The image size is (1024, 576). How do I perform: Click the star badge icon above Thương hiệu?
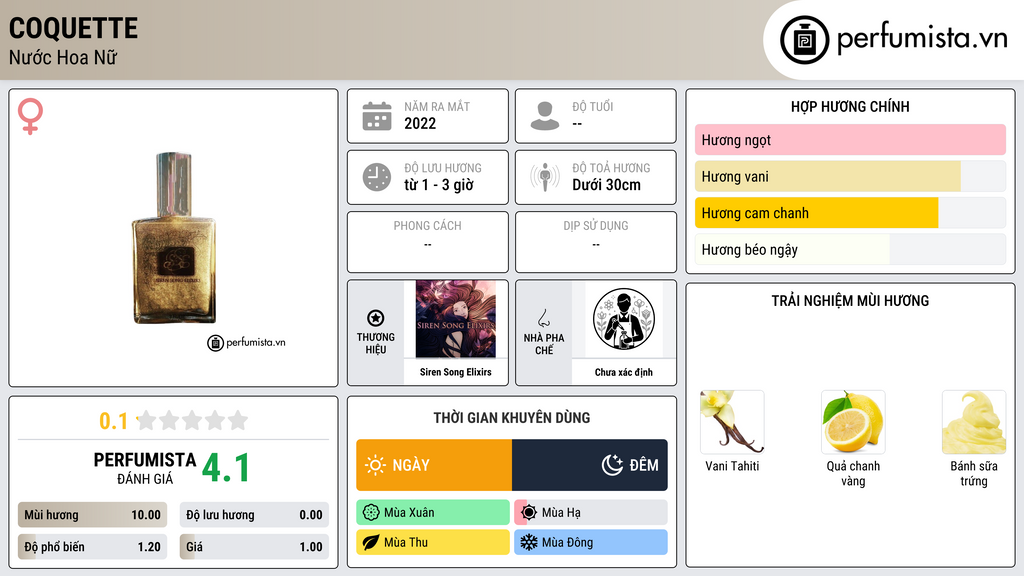(376, 318)
